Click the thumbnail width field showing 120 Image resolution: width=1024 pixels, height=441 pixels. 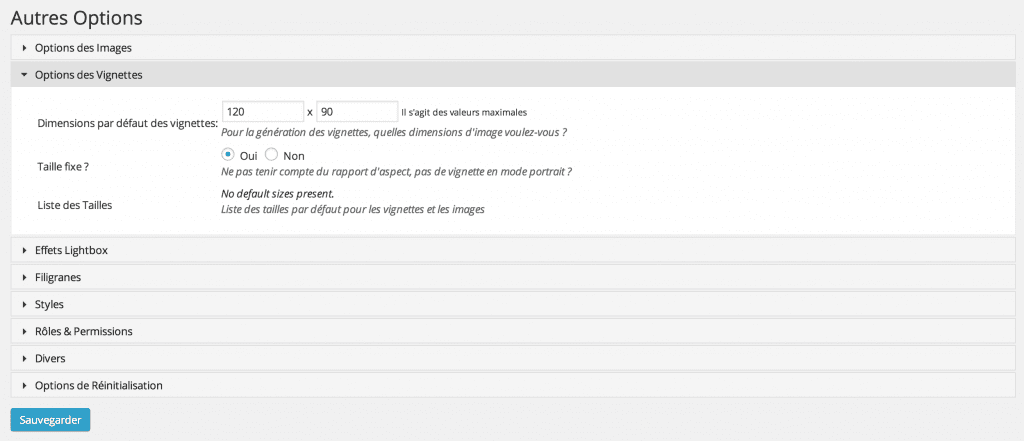tap(263, 112)
